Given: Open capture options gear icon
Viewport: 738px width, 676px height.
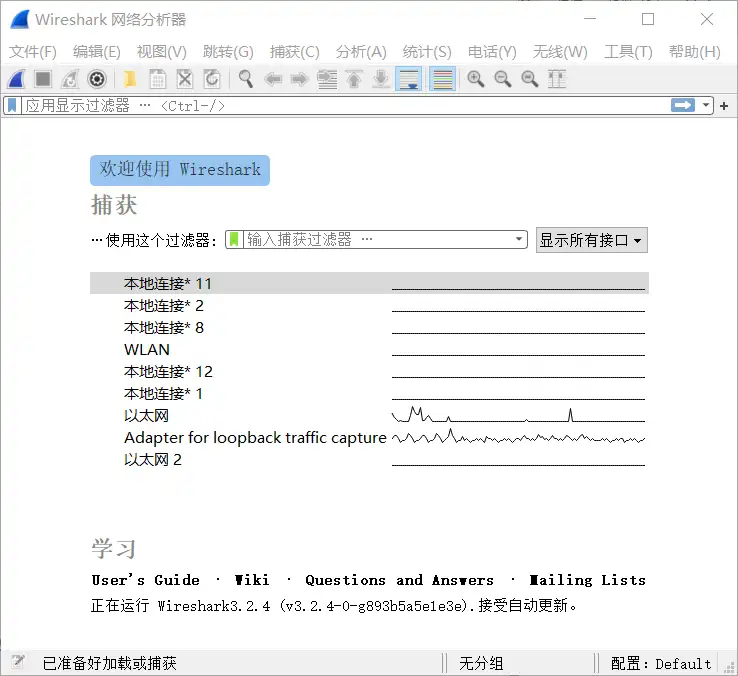Looking at the screenshot, I should (x=97, y=79).
